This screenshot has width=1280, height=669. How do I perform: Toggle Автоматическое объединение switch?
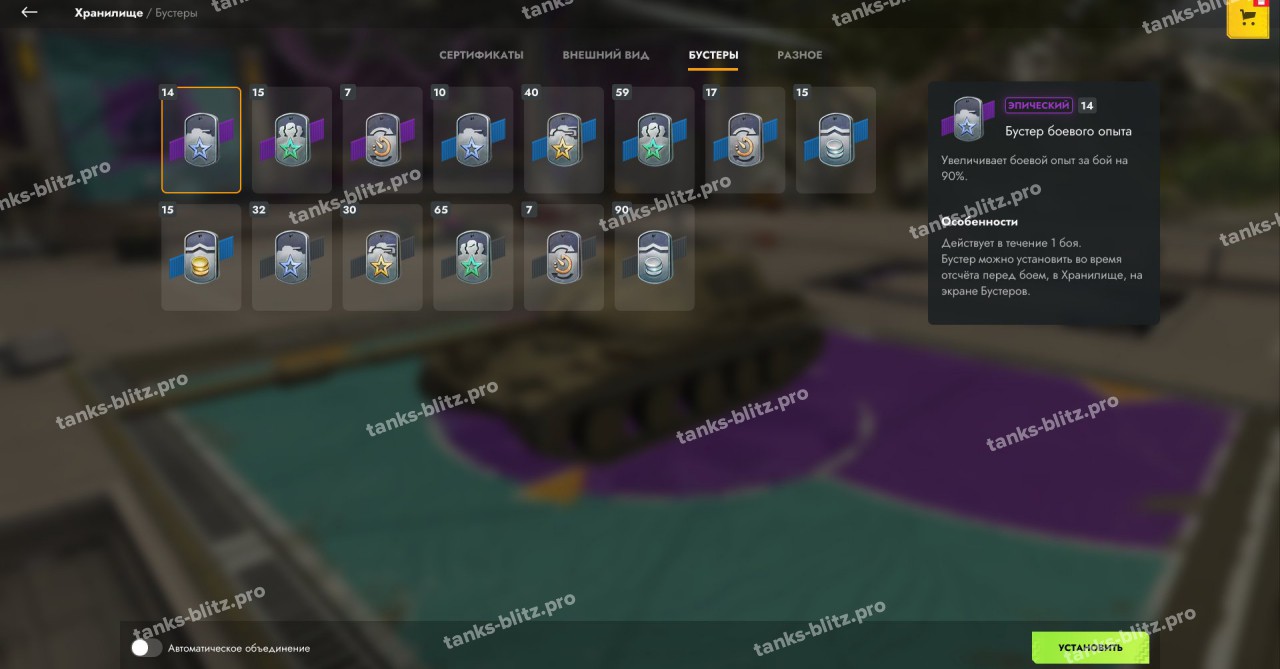coord(146,648)
